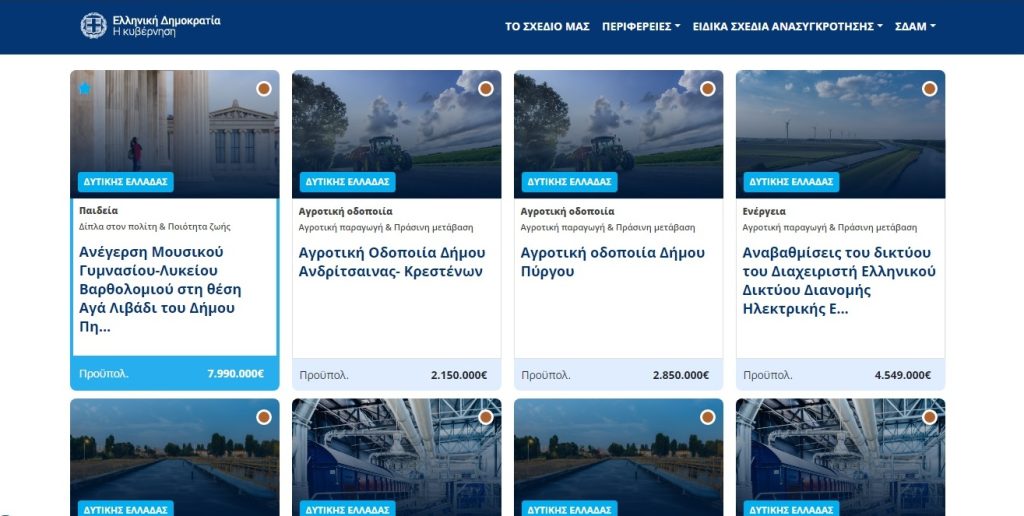Screen dimensions: 1024x516
Task: Click budget value 2.150.000€
Action: [x=459, y=376]
